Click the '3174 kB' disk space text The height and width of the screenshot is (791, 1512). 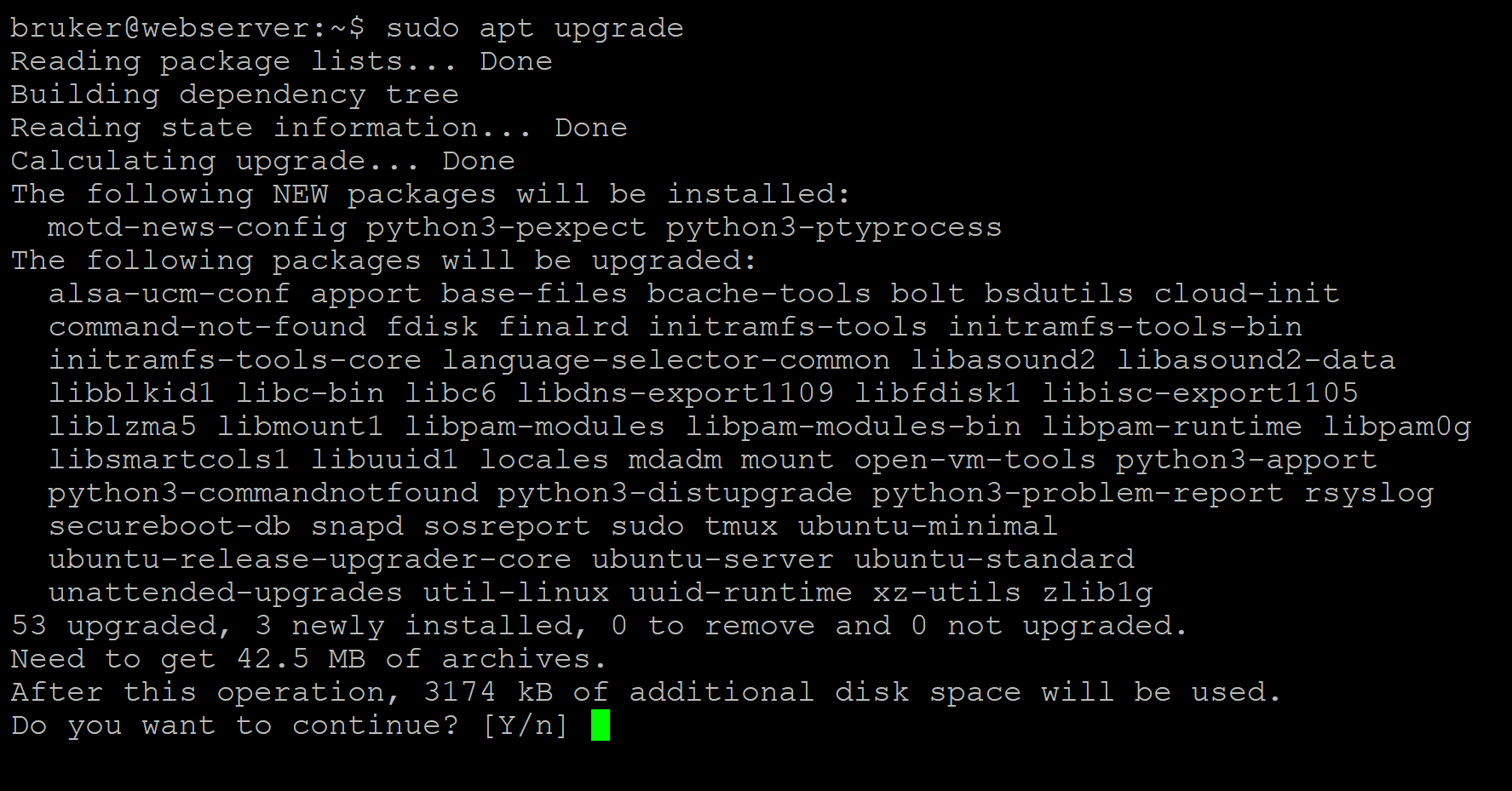pyautogui.click(x=488, y=692)
